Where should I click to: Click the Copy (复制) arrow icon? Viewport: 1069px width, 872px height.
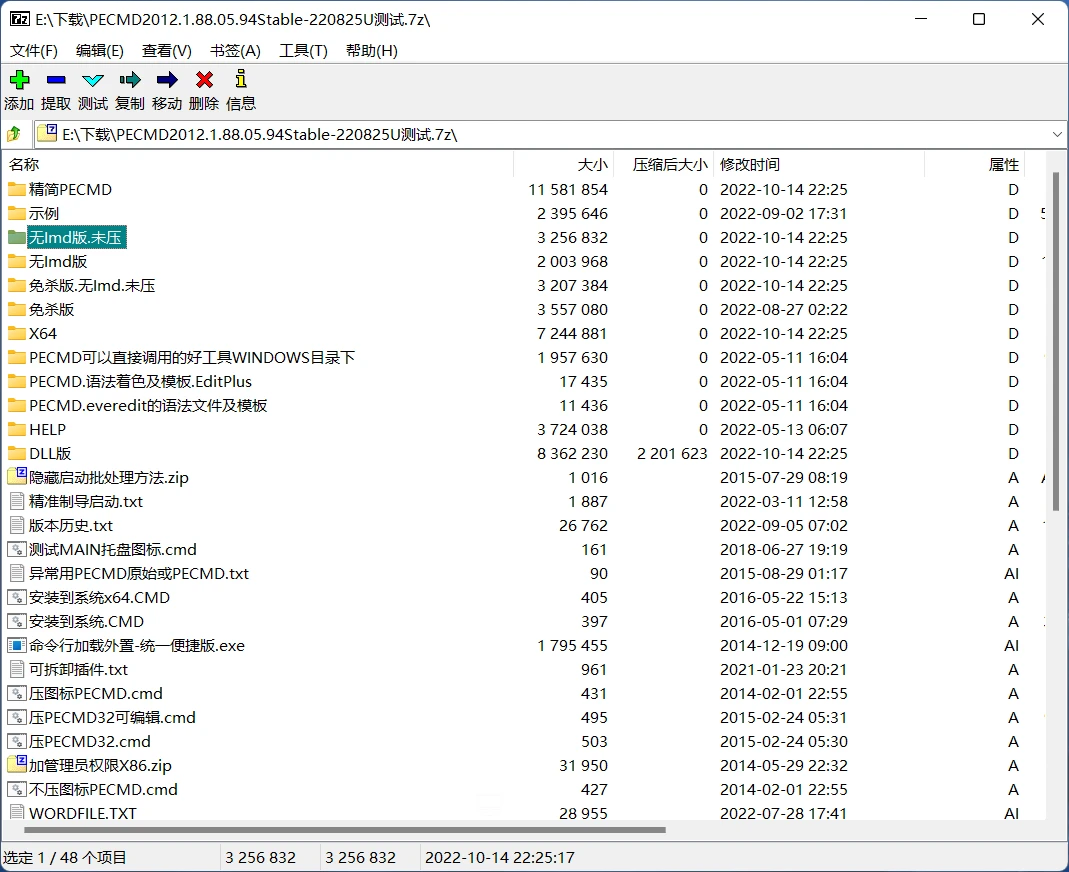[x=130, y=80]
